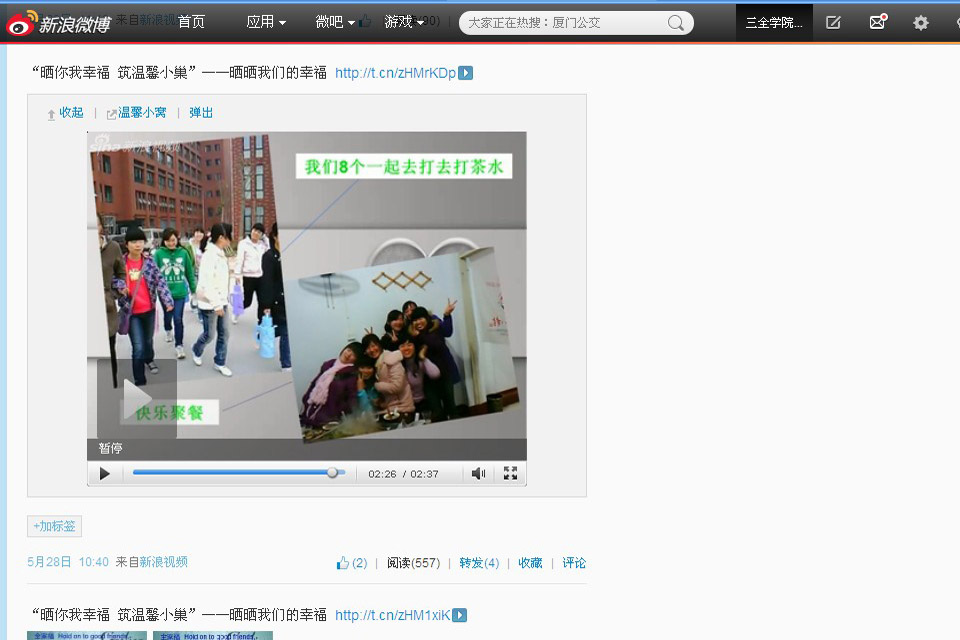Open the compose new post icon
Viewport: 960px width, 640px height.
point(833,22)
